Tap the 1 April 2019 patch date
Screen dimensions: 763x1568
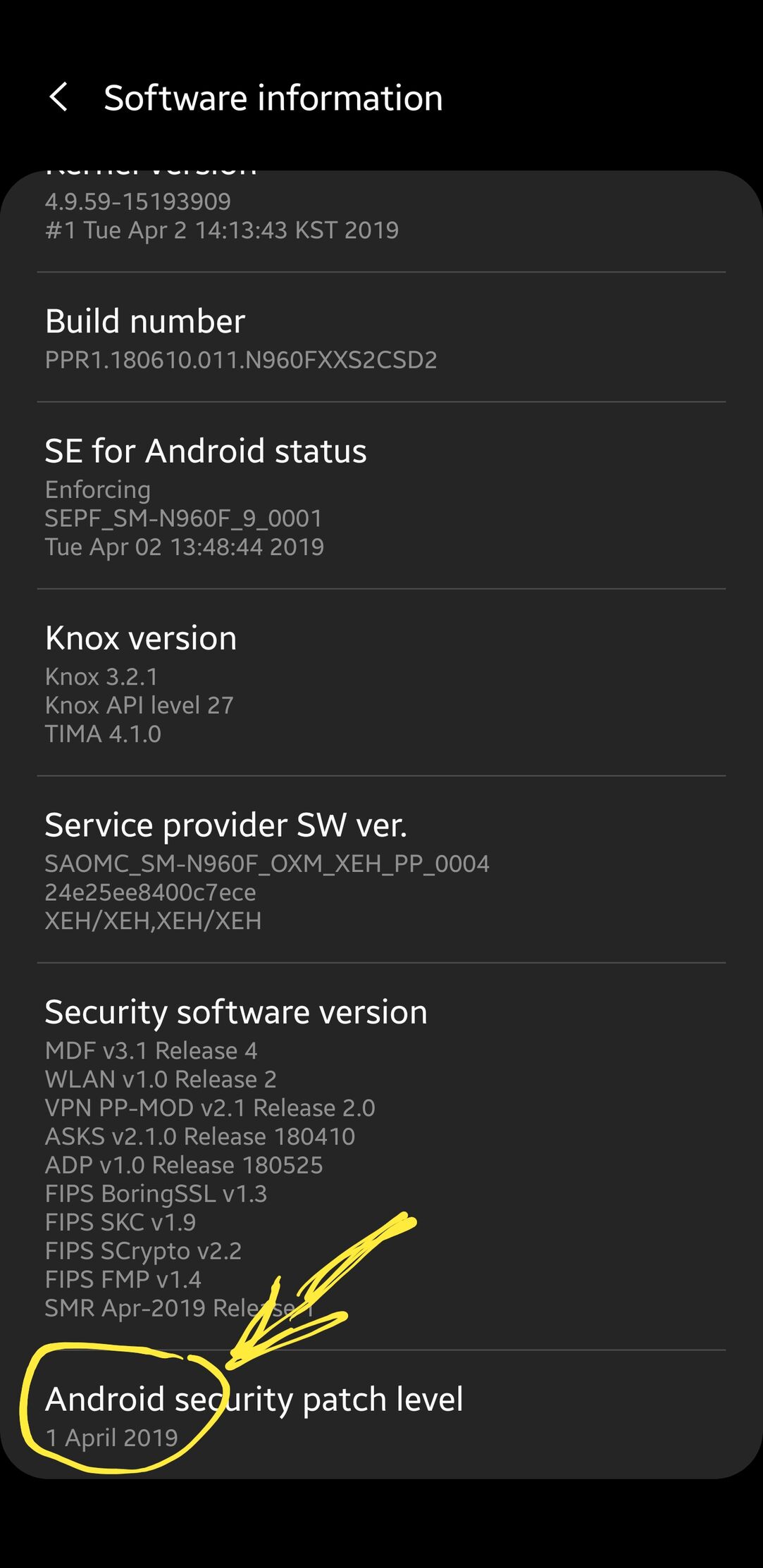(111, 1438)
